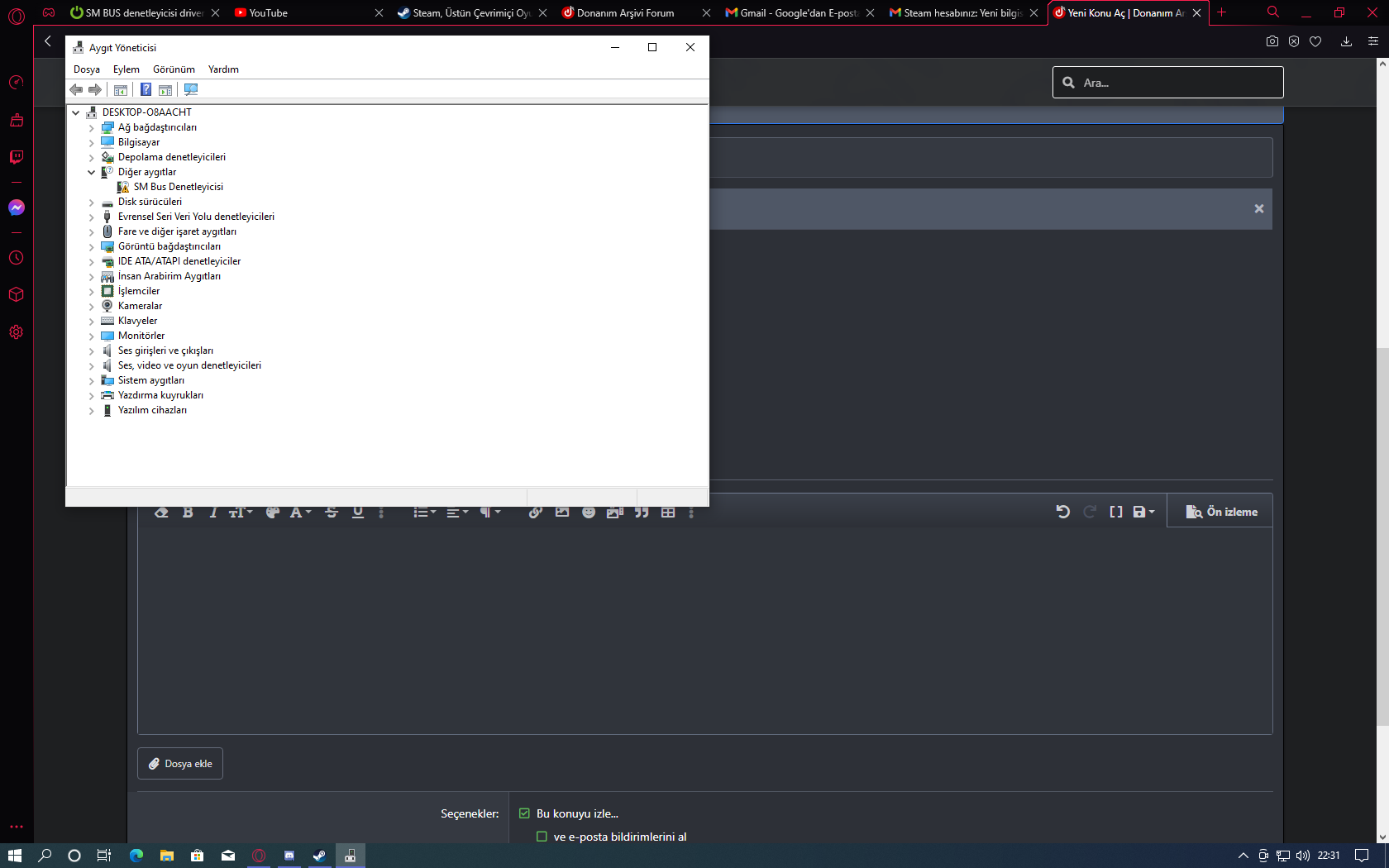The width and height of the screenshot is (1389, 868).
Task: Select Monitörler category row
Action: pyautogui.click(x=141, y=336)
